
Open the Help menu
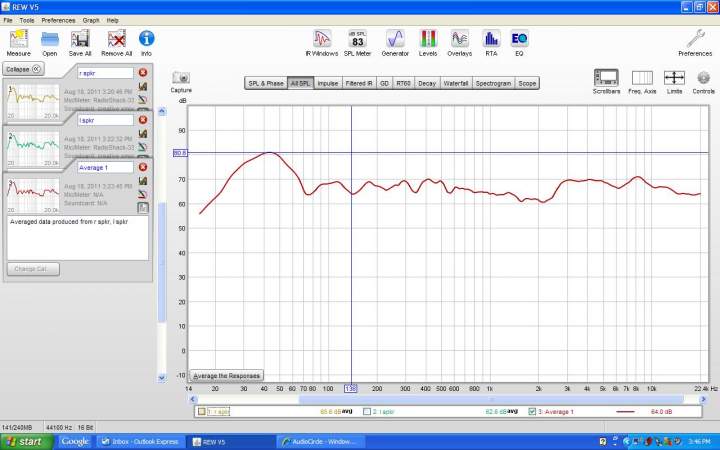coord(112,20)
